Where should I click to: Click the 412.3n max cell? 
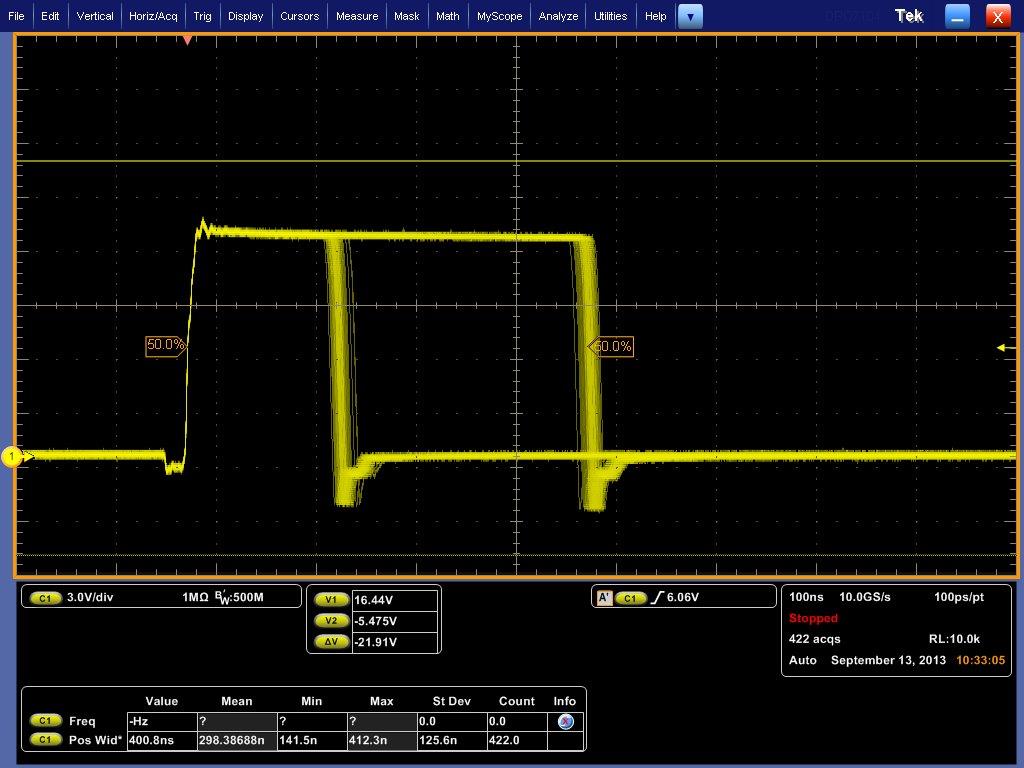[382, 741]
